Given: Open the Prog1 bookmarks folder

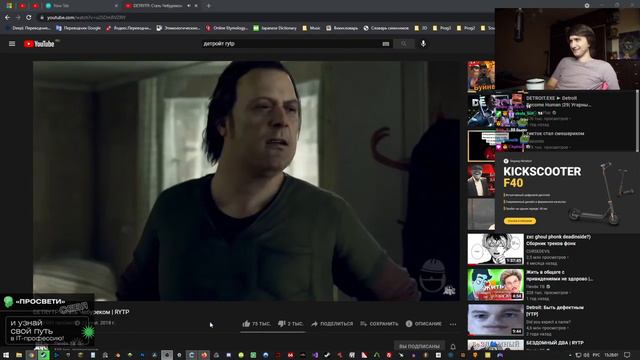Looking at the screenshot, I should 442,28.
